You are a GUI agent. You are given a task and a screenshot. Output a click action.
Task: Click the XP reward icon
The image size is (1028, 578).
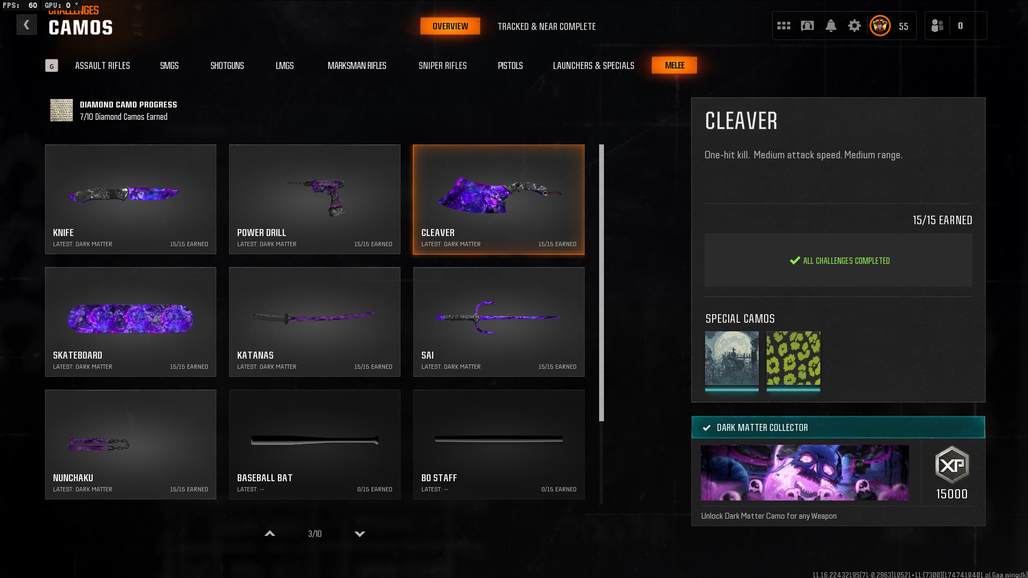951,465
